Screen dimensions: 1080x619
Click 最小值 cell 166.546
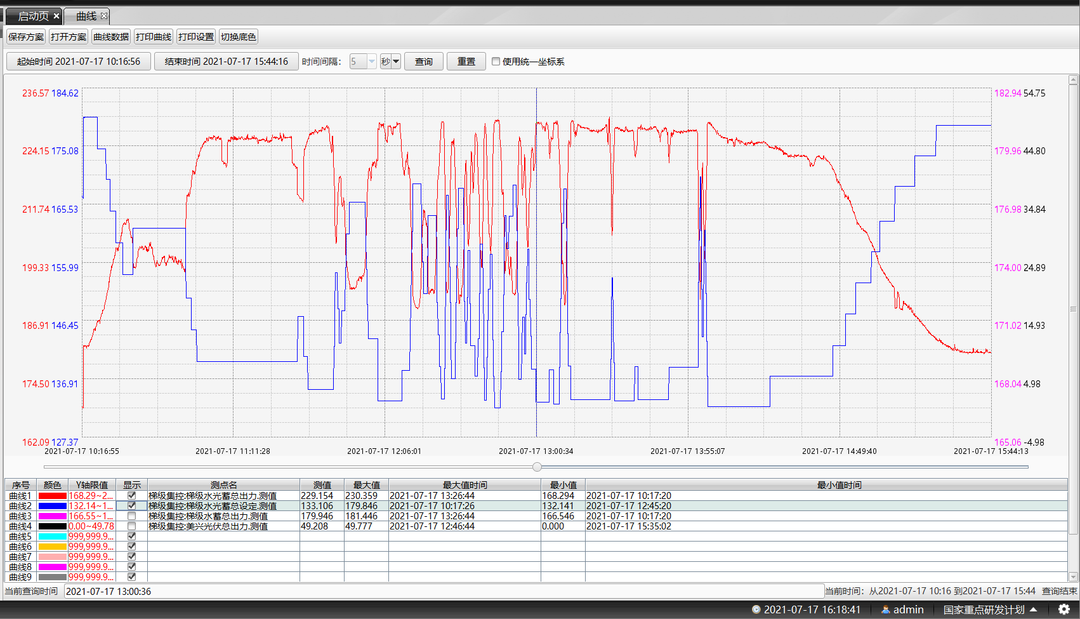click(x=563, y=516)
